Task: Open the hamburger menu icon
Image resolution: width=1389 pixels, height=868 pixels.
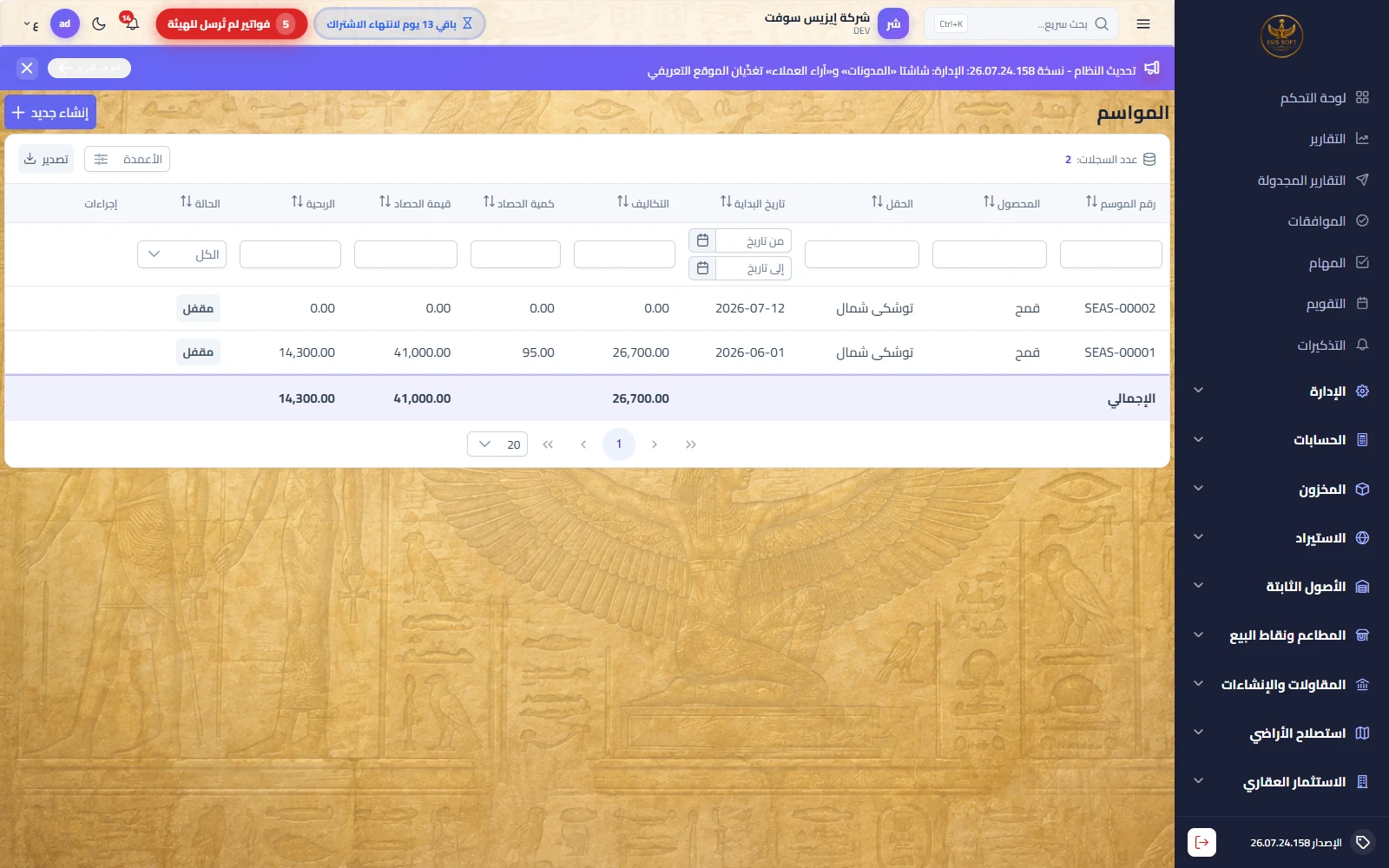Action: pyautogui.click(x=1143, y=24)
